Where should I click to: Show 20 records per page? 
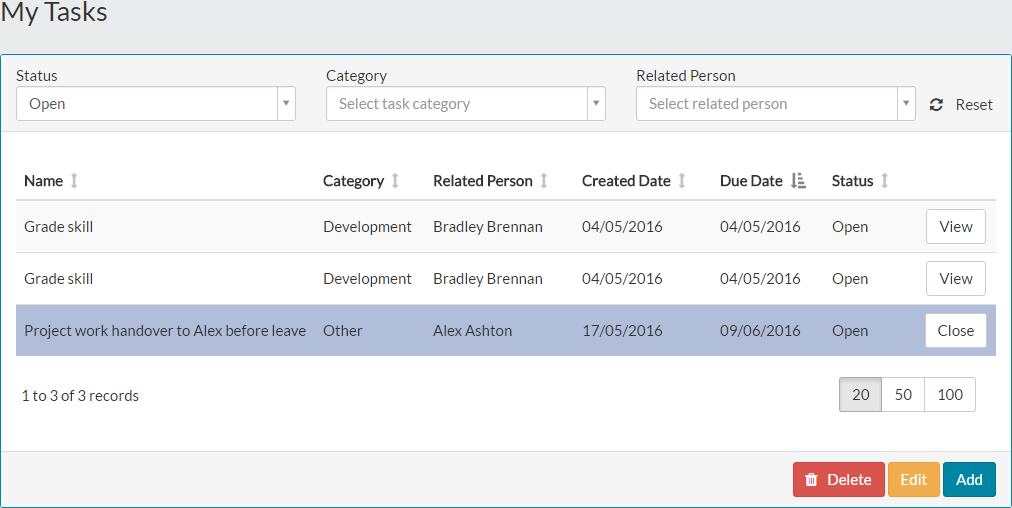[x=860, y=395]
